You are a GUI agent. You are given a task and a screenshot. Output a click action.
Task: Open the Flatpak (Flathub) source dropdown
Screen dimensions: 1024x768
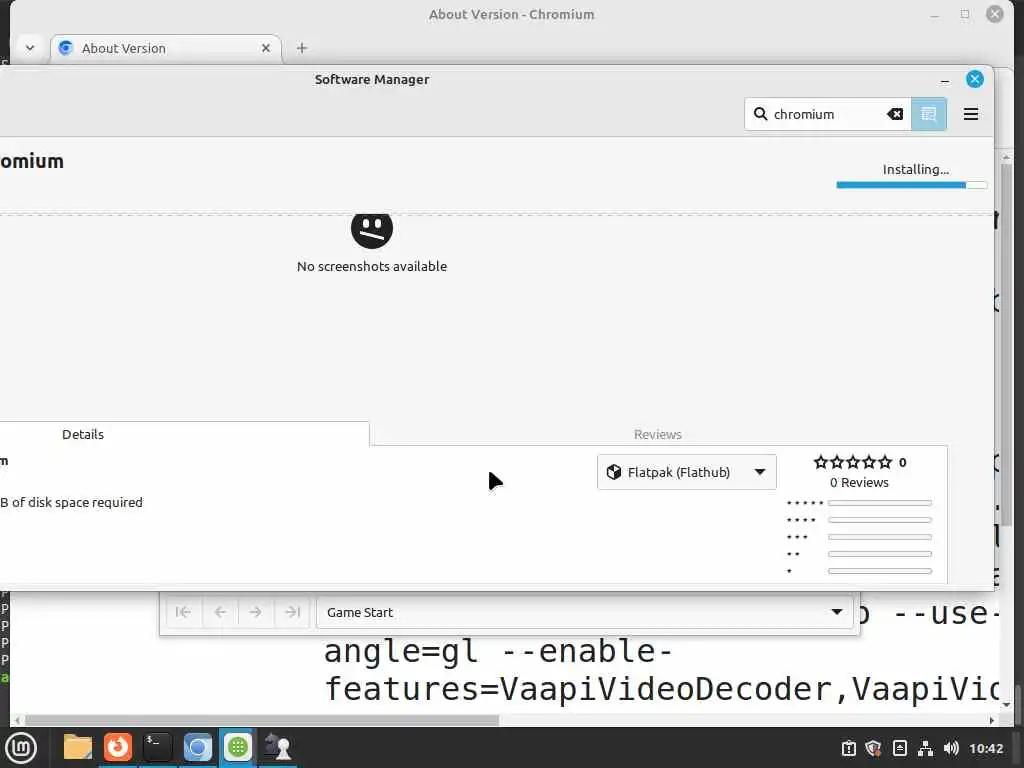(x=686, y=472)
